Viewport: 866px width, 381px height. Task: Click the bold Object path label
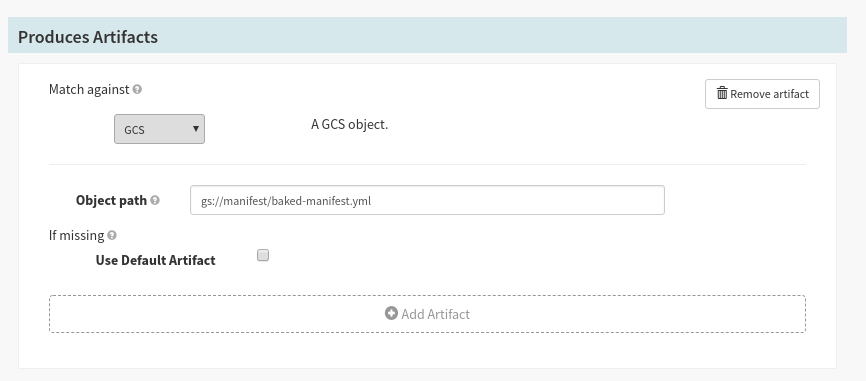(x=112, y=200)
